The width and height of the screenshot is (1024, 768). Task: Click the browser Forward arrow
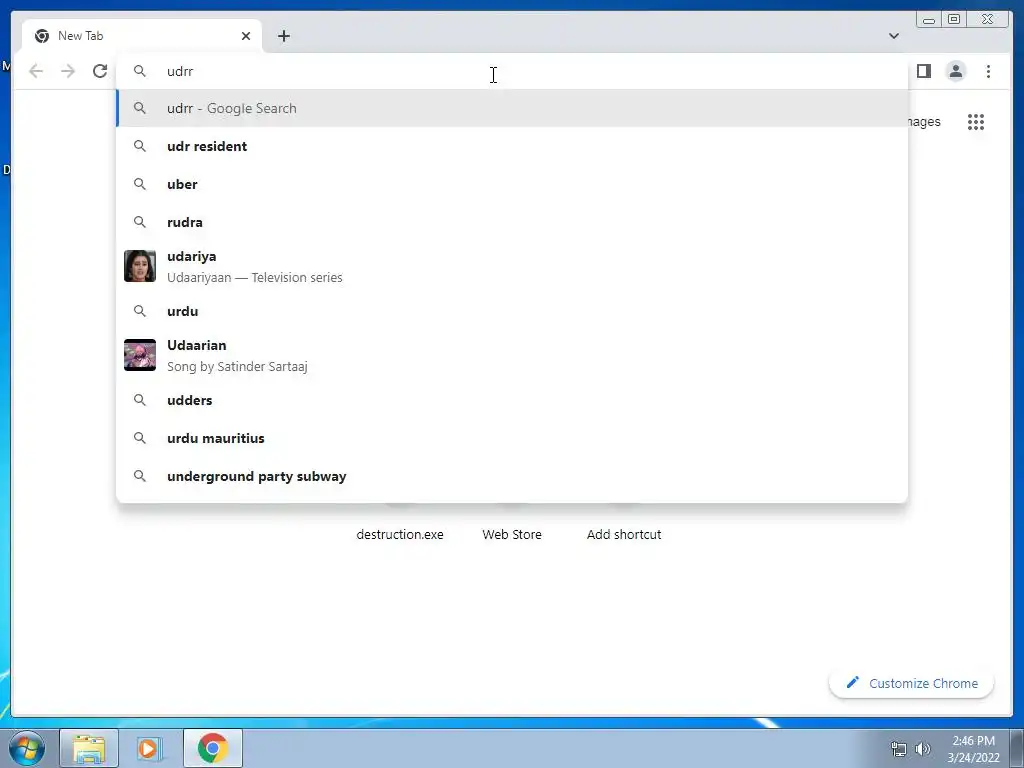(x=68, y=71)
